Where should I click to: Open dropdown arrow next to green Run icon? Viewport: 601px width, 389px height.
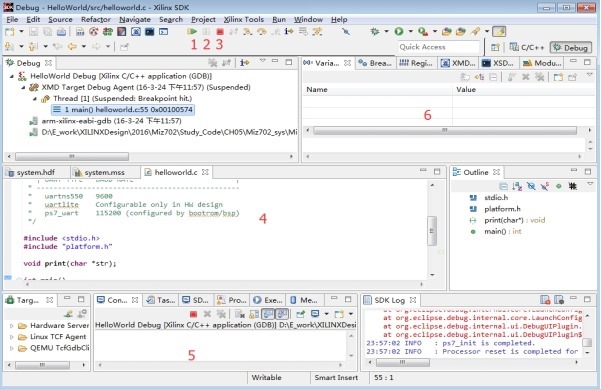[411, 31]
